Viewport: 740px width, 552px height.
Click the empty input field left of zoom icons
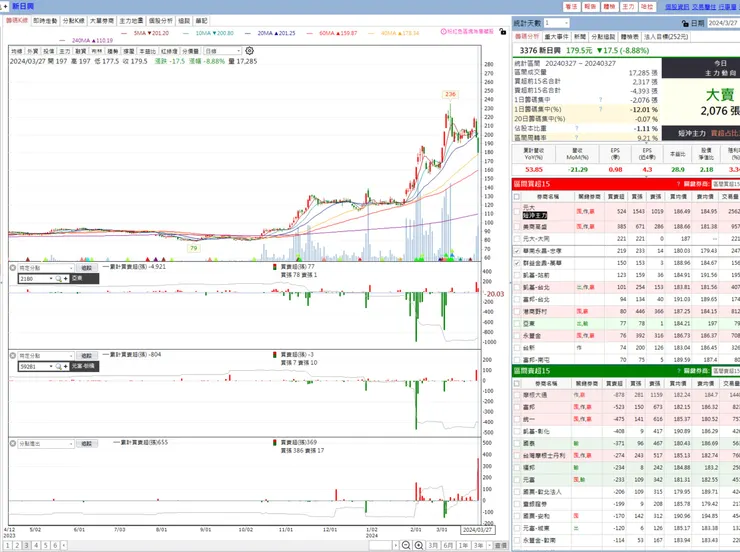coord(380,545)
